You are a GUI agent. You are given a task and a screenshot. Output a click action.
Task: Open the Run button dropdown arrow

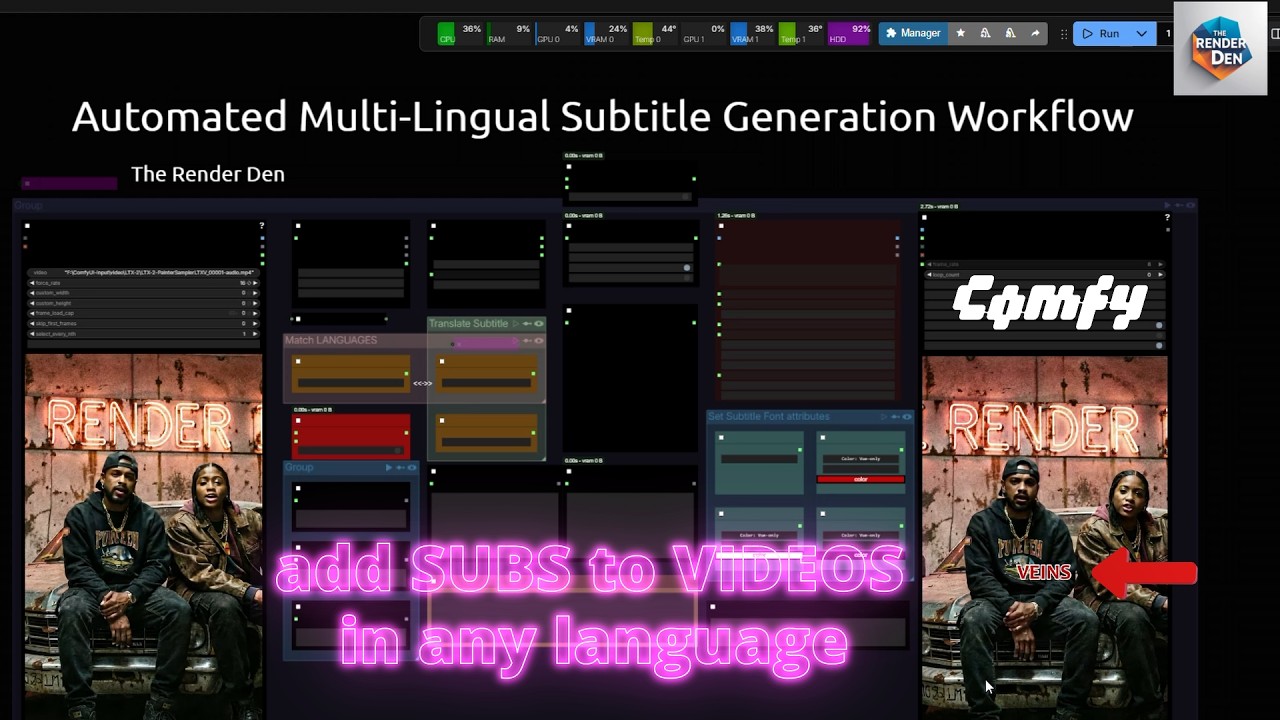1141,33
